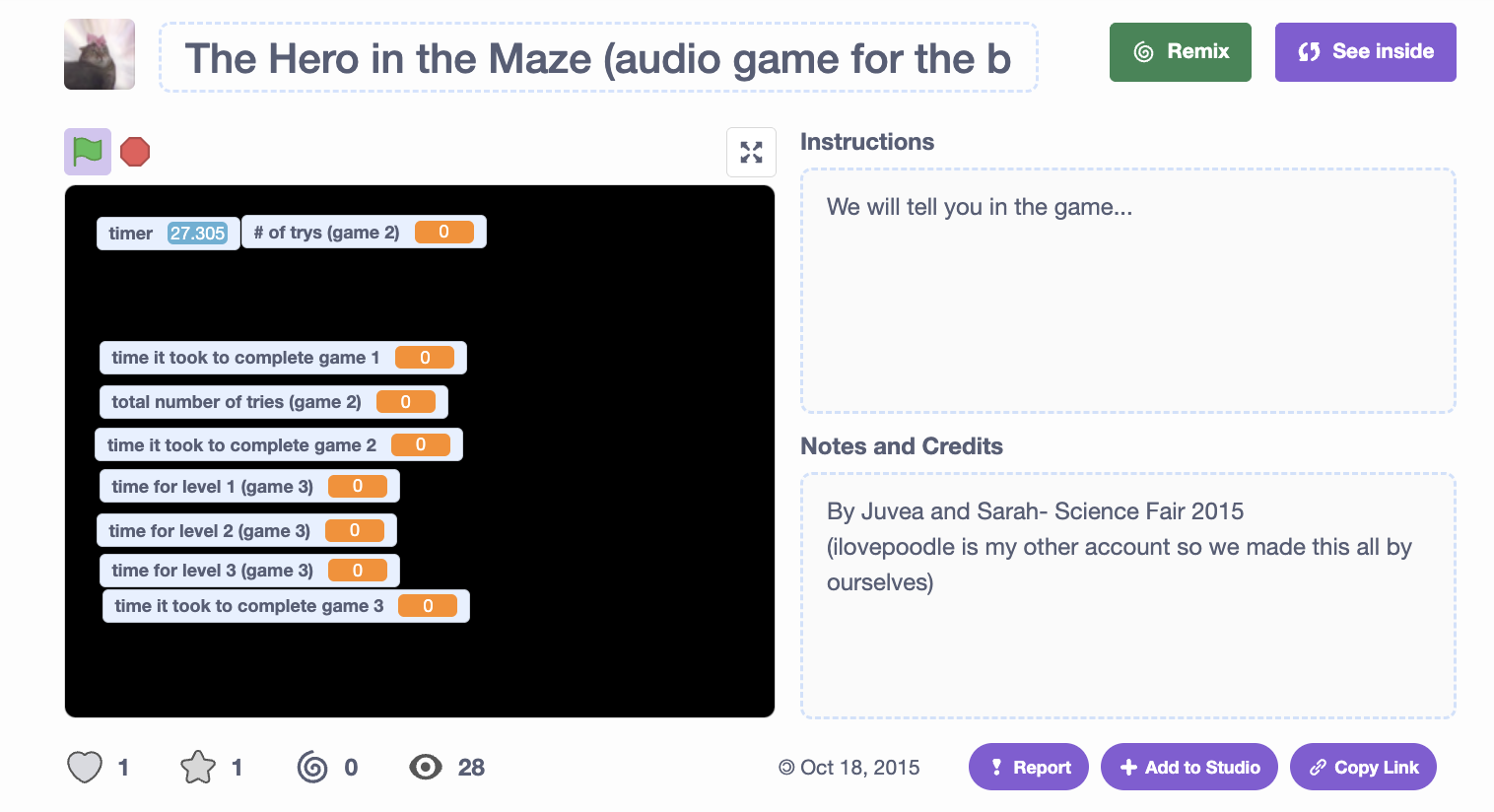Screen dimensions: 1494x812
Task: Open the author's profile avatar
Action: (x=100, y=54)
